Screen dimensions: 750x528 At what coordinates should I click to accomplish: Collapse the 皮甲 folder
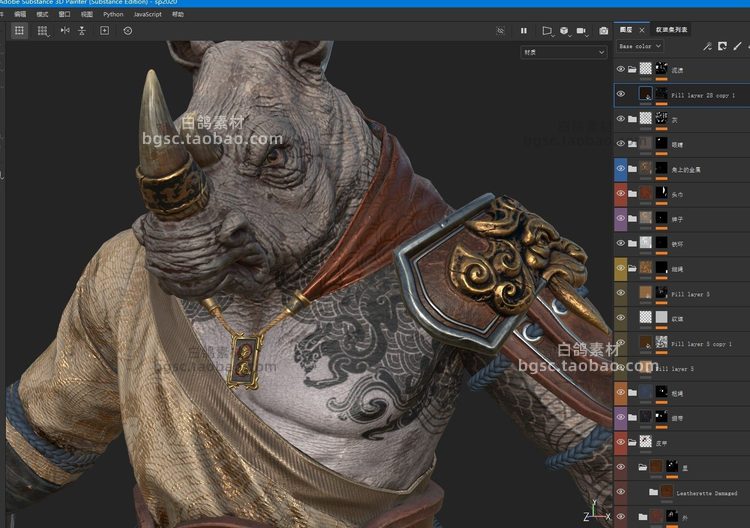[632, 442]
